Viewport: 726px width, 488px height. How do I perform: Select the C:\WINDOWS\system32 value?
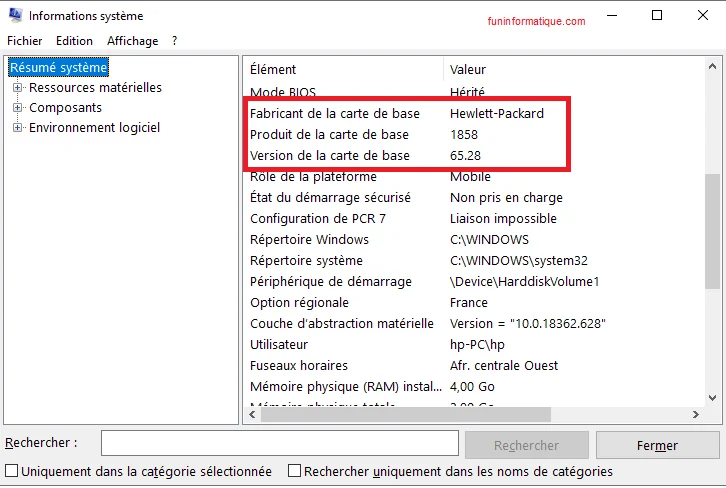(x=519, y=261)
